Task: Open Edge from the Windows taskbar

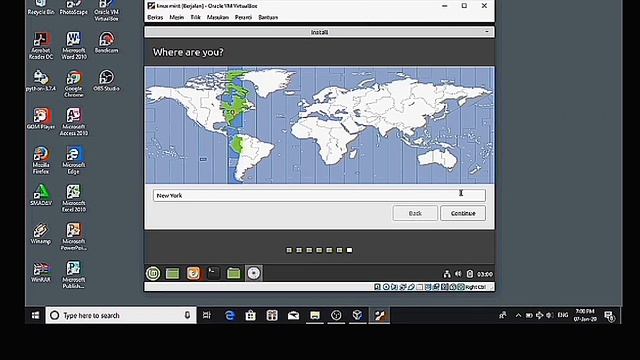Action: pos(230,315)
